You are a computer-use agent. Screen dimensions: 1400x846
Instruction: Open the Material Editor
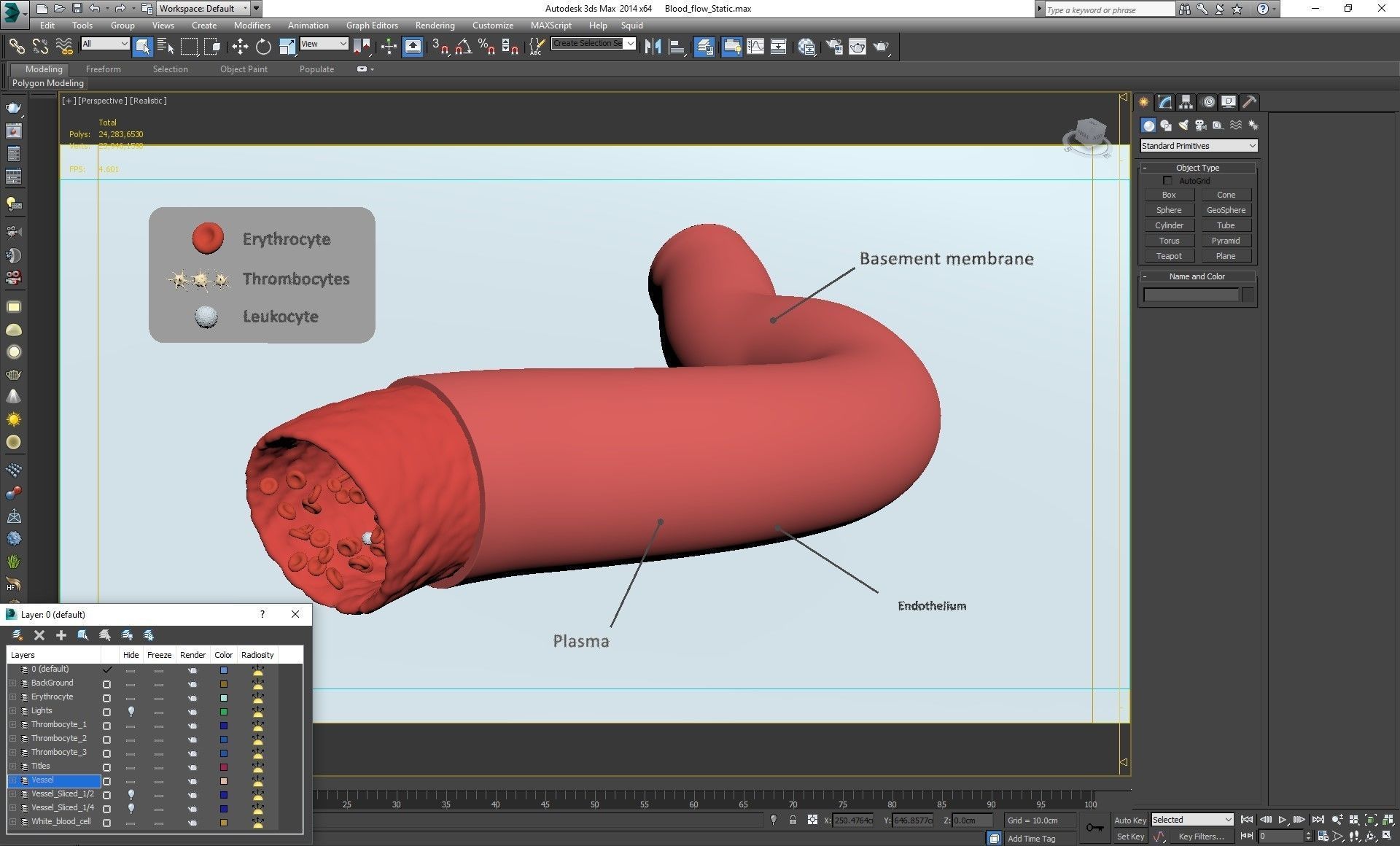point(806,47)
